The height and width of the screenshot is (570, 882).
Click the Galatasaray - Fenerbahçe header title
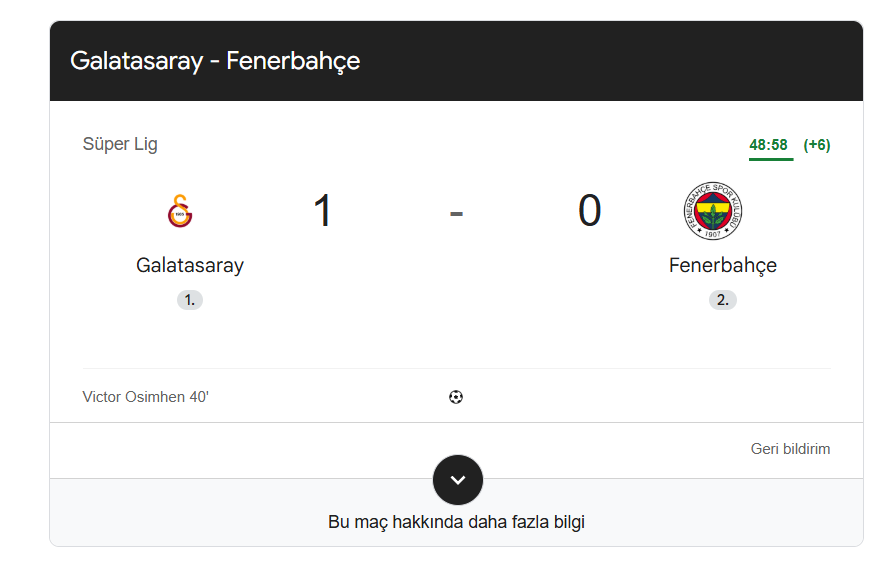[x=215, y=61]
